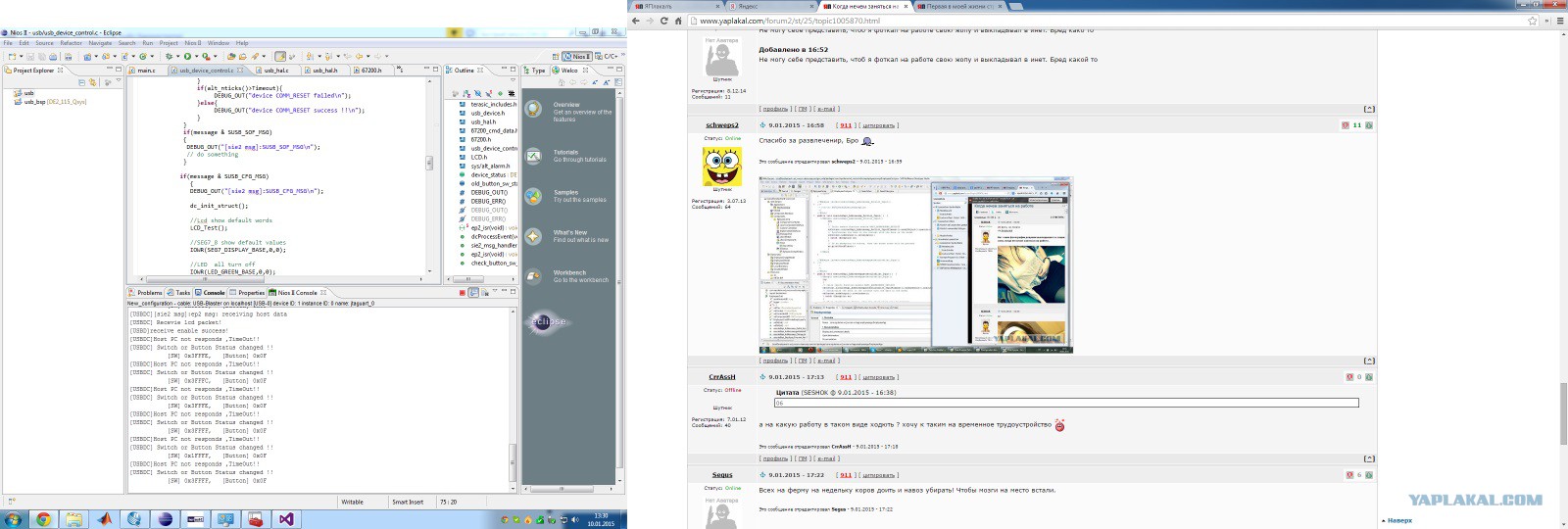The height and width of the screenshot is (529, 1568).
Task: Click Chrome back navigation arrow
Action: pyautogui.click(x=636, y=21)
